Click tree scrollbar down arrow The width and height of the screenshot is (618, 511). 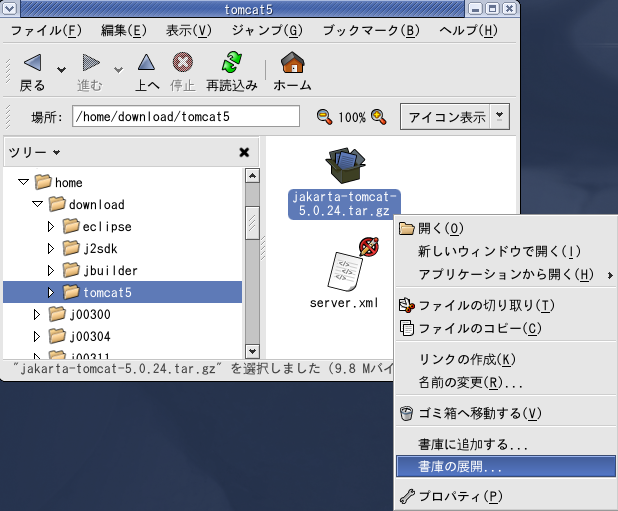coord(252,351)
